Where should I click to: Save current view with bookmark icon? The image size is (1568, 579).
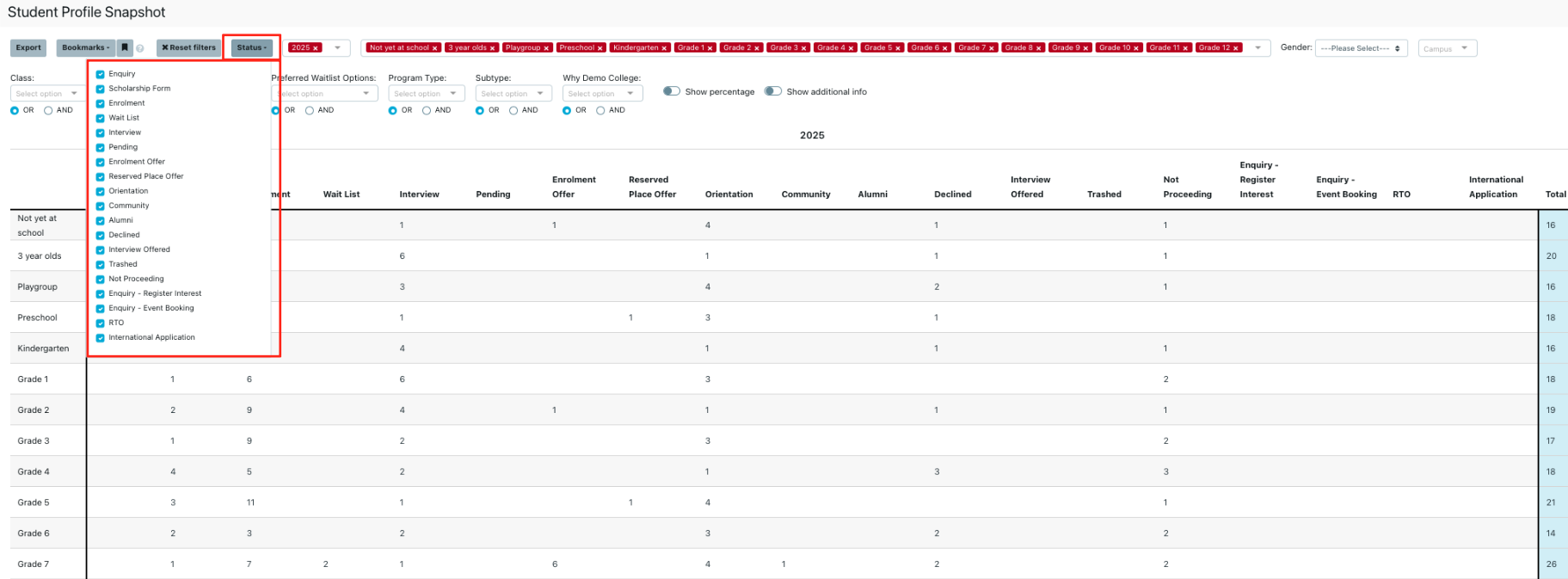(126, 48)
